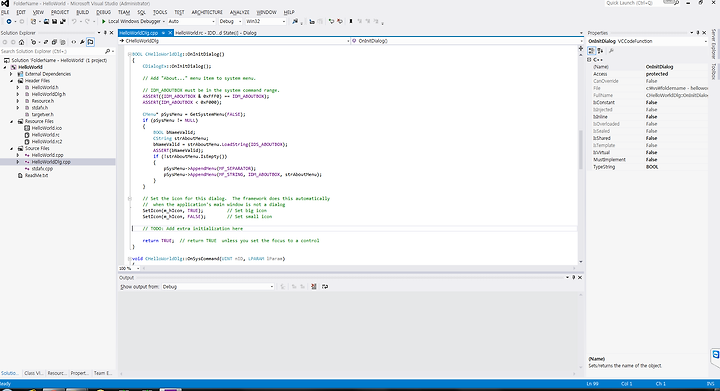Viewport: 720px width, 391px height.
Task: Open the CHelloWorldDlg scope dropdown
Action: (x=234, y=41)
